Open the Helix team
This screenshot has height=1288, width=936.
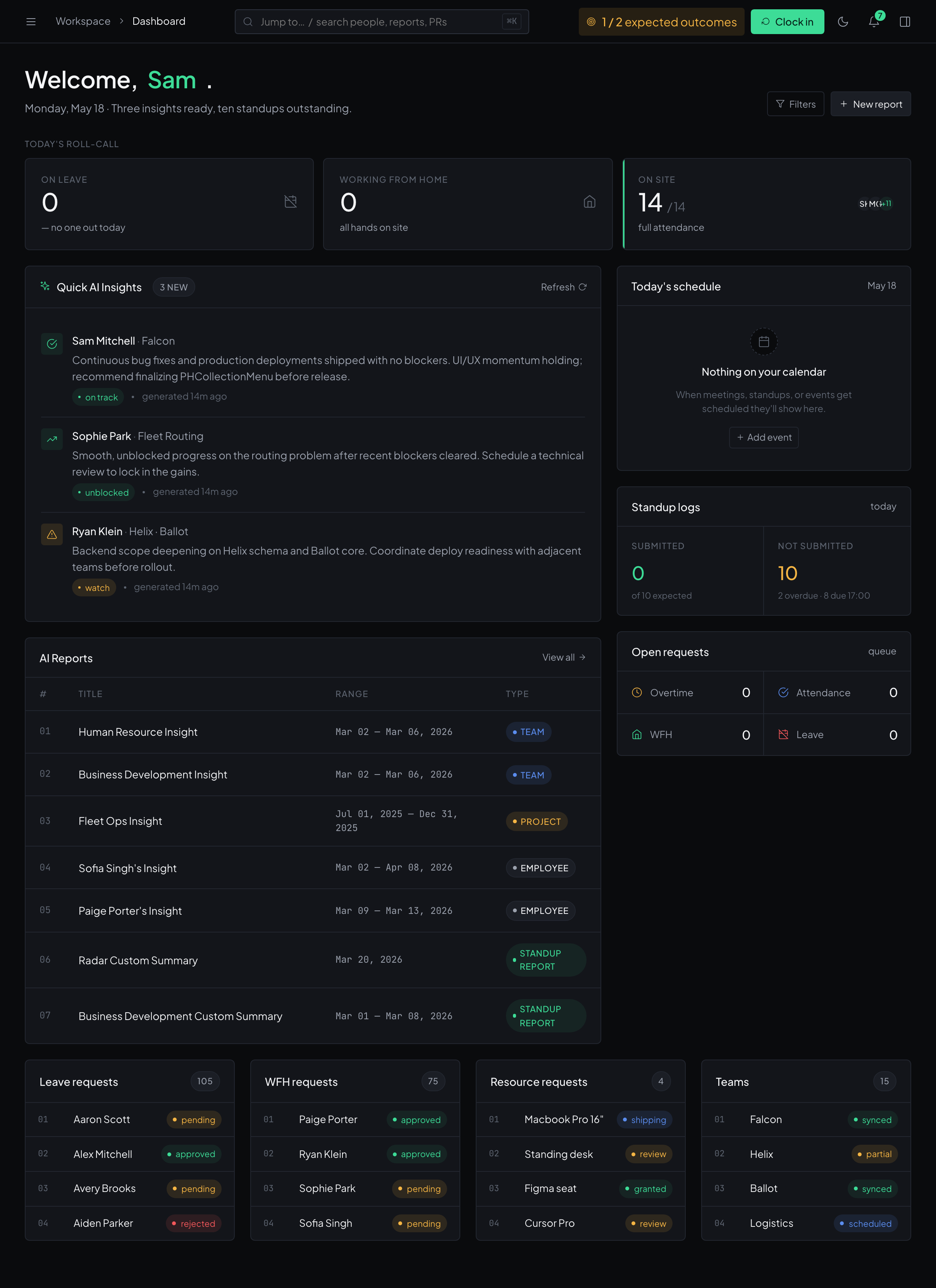point(806,1154)
